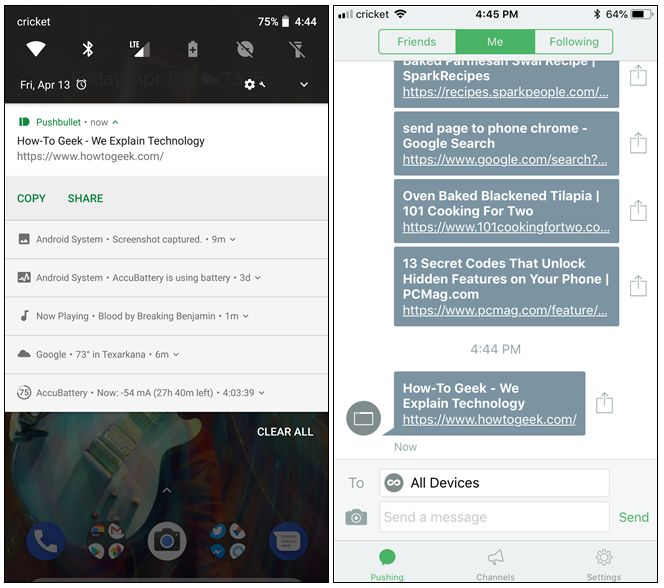Screen dimensions: 664x588
Task: Toggle battery saver quick setting
Action: tap(193, 49)
